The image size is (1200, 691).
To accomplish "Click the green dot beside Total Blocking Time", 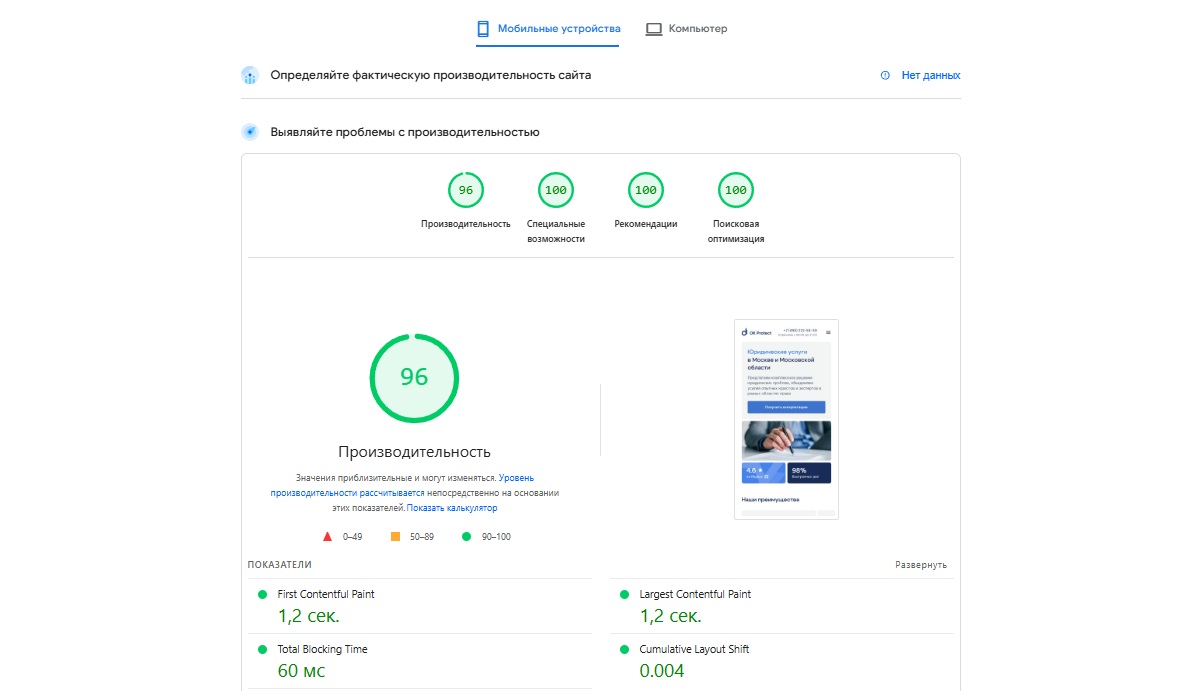I will pos(263,649).
